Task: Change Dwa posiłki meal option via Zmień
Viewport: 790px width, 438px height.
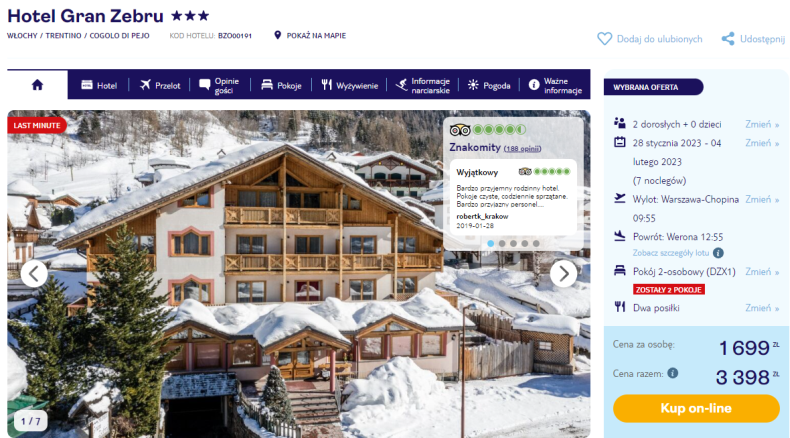Action: click(x=762, y=308)
